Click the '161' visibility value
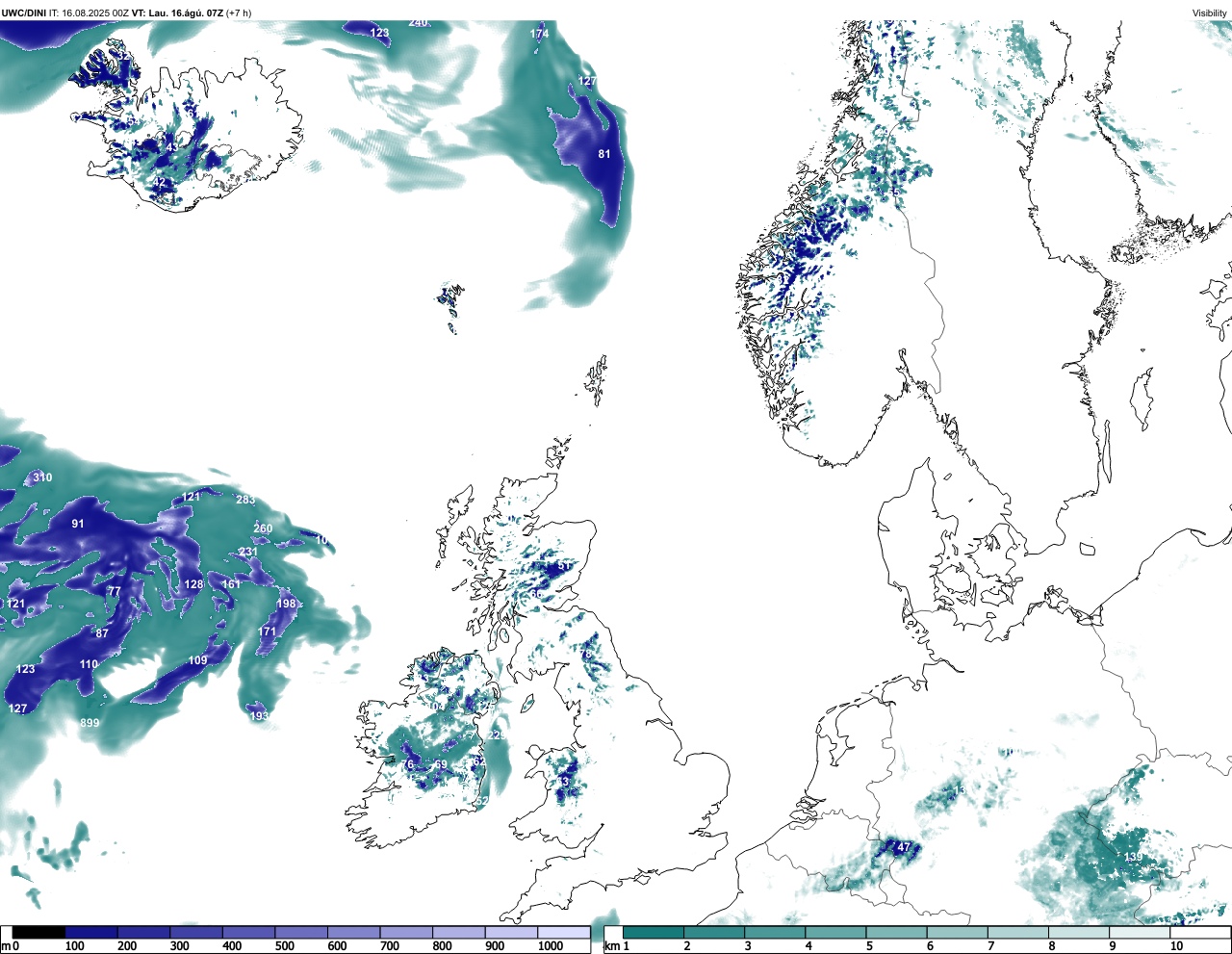1232x954 pixels. coord(232,584)
